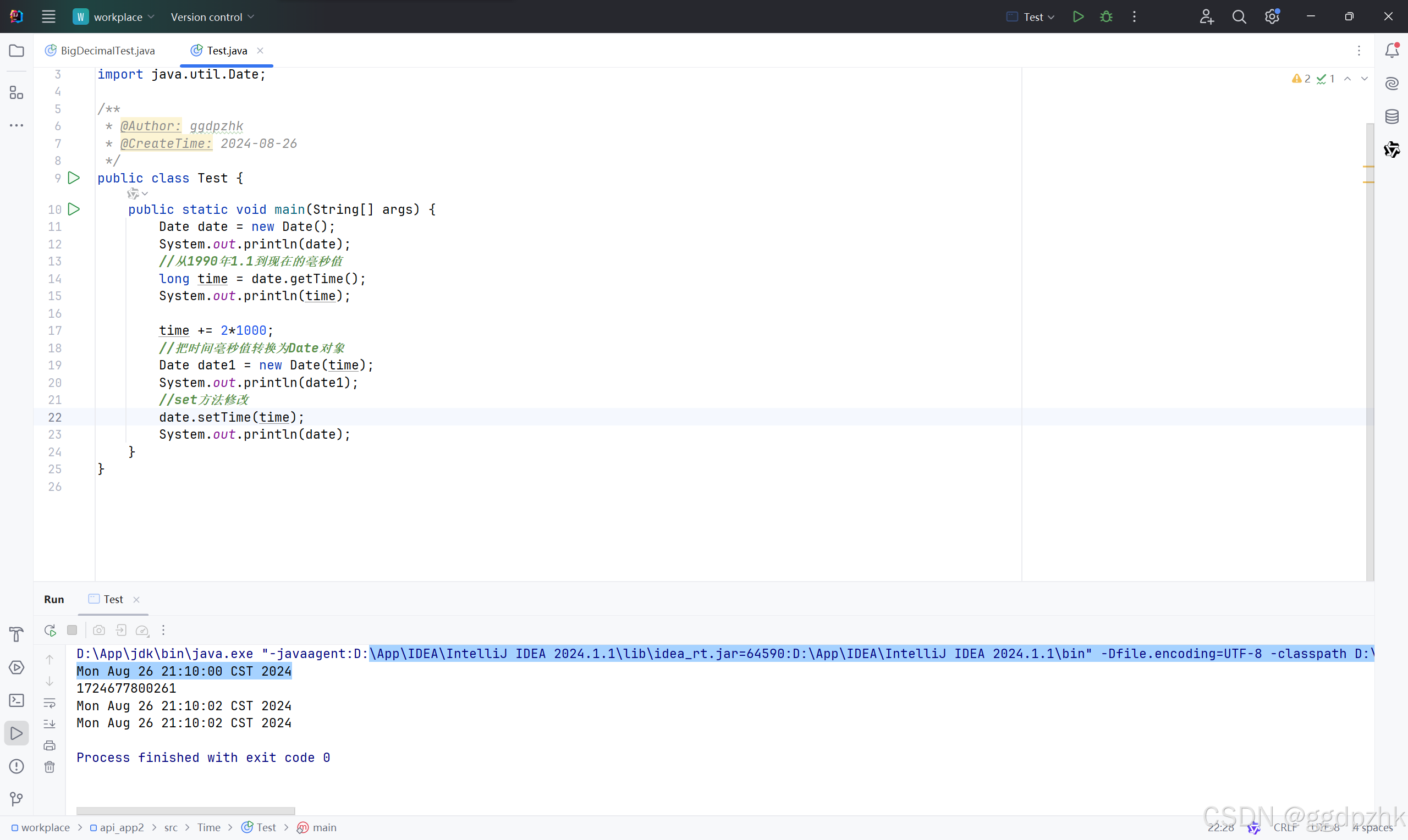Click the editor vertical scrollbar

pos(1369,351)
